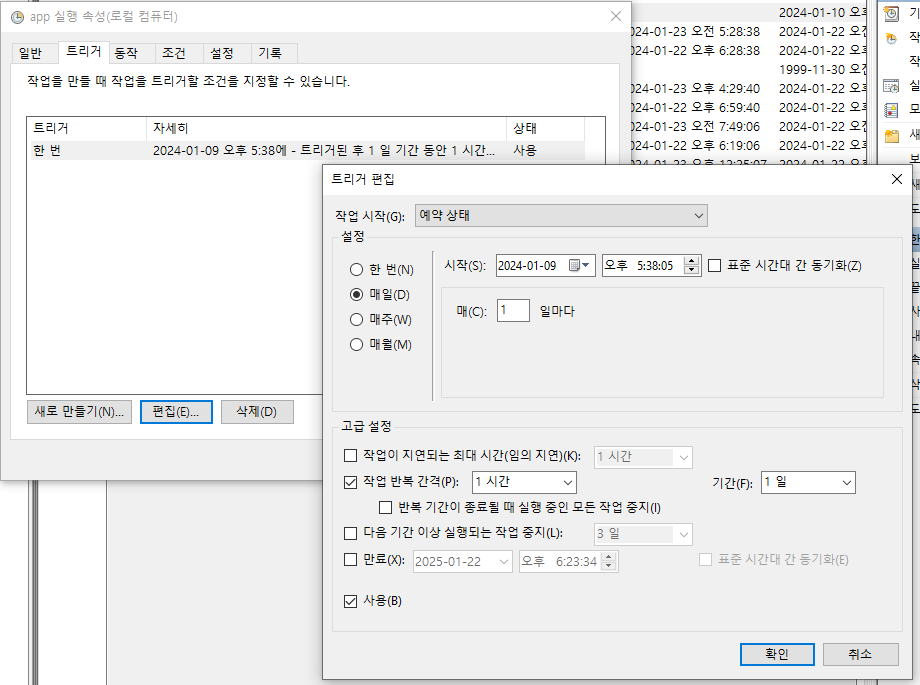The width and height of the screenshot is (920, 685).
Task: Click the 편집(E)... button
Action: [x=176, y=412]
